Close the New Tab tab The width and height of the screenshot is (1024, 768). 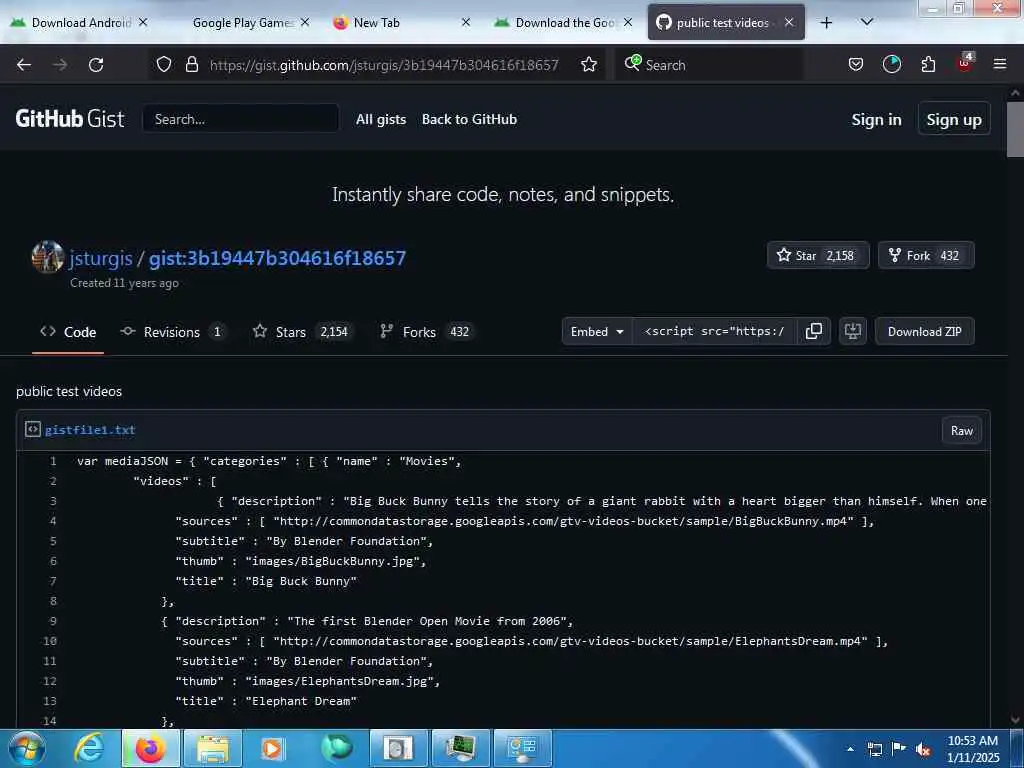point(466,22)
